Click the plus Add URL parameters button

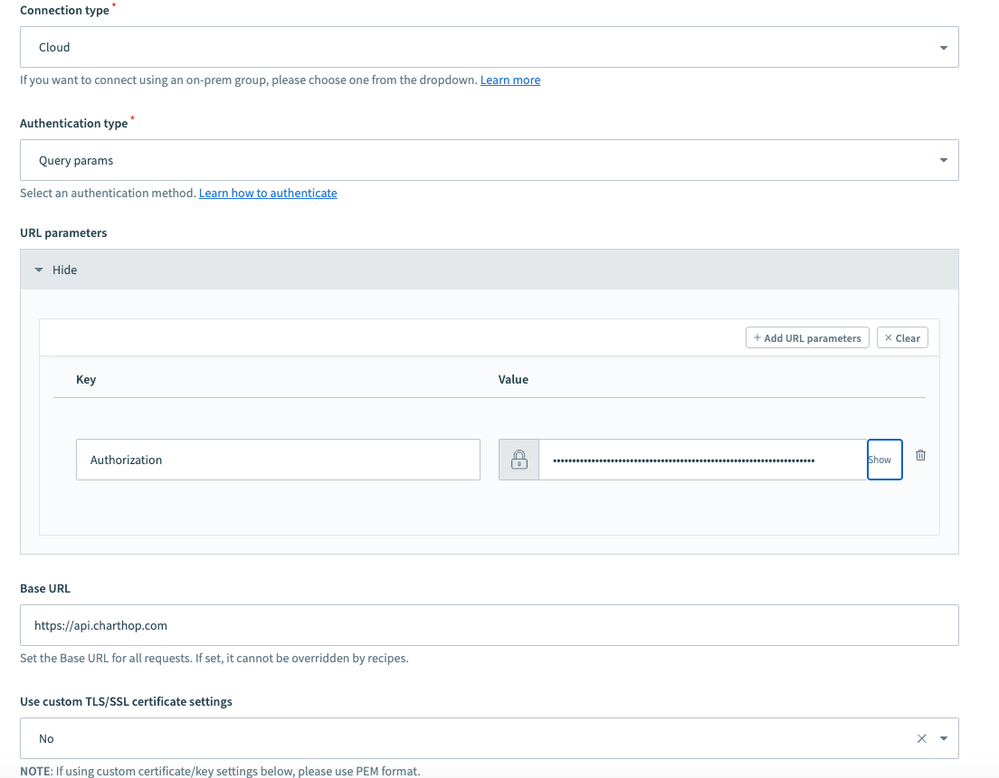[x=807, y=338]
